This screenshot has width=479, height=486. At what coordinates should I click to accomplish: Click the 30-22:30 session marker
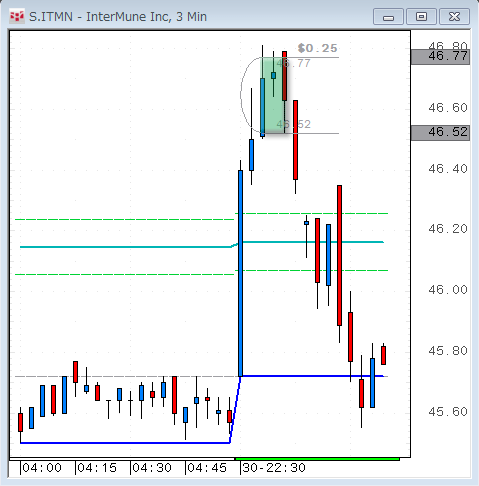(x=274, y=468)
